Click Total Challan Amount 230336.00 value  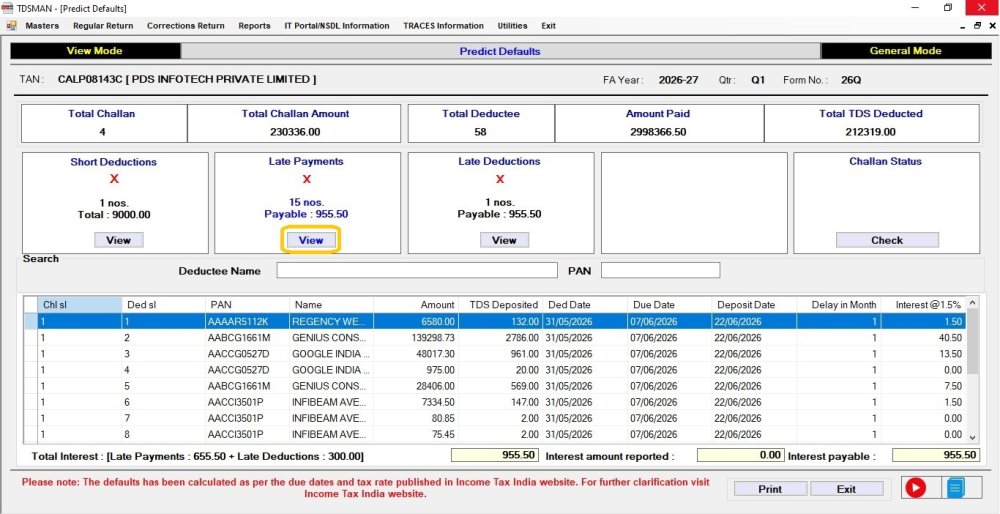[x=295, y=132]
